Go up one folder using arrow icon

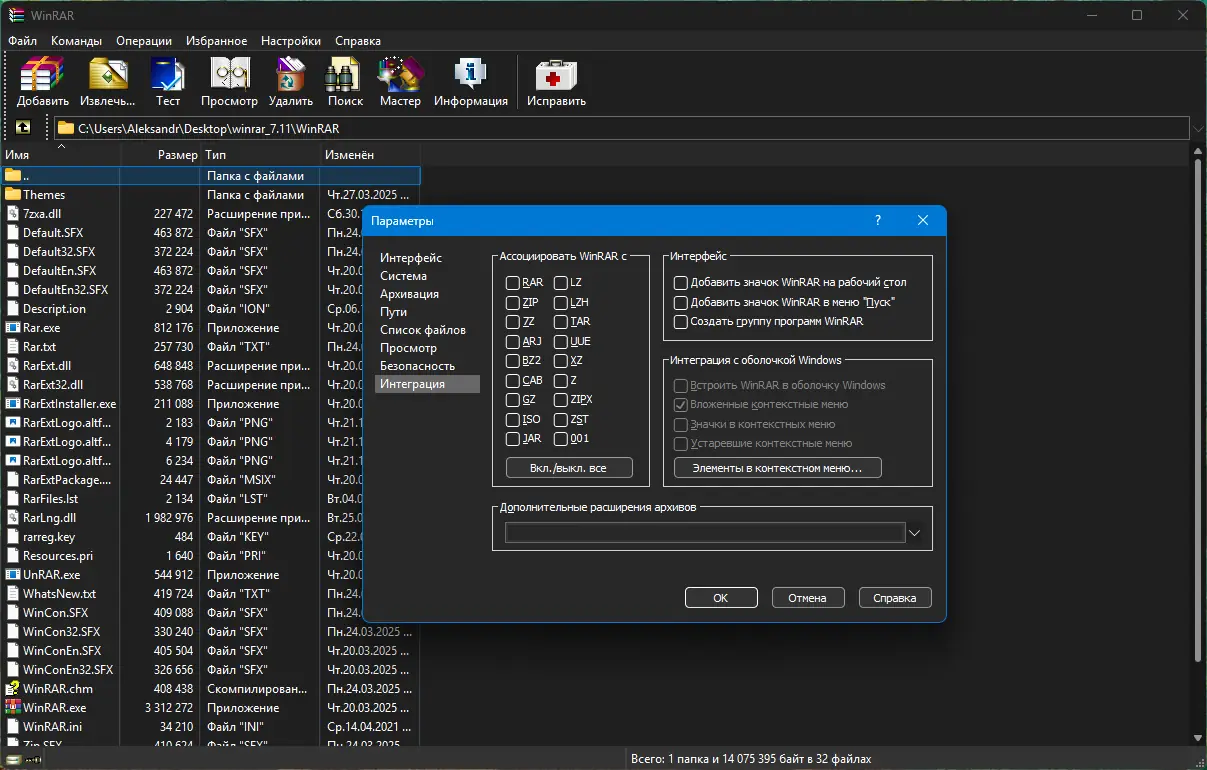(x=23, y=128)
